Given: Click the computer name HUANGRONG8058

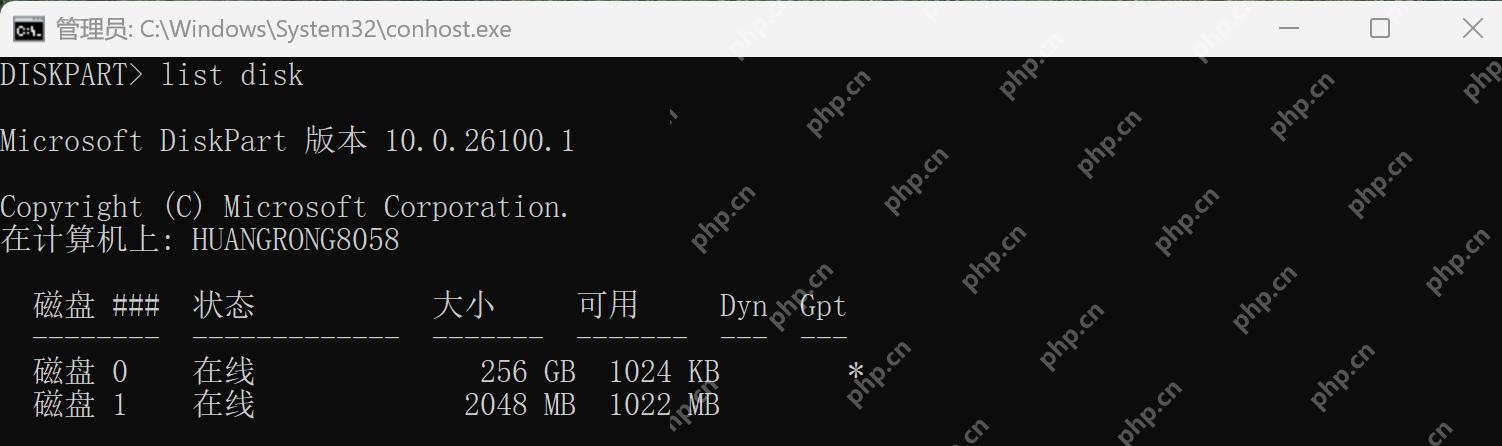Looking at the screenshot, I should click(x=295, y=240).
